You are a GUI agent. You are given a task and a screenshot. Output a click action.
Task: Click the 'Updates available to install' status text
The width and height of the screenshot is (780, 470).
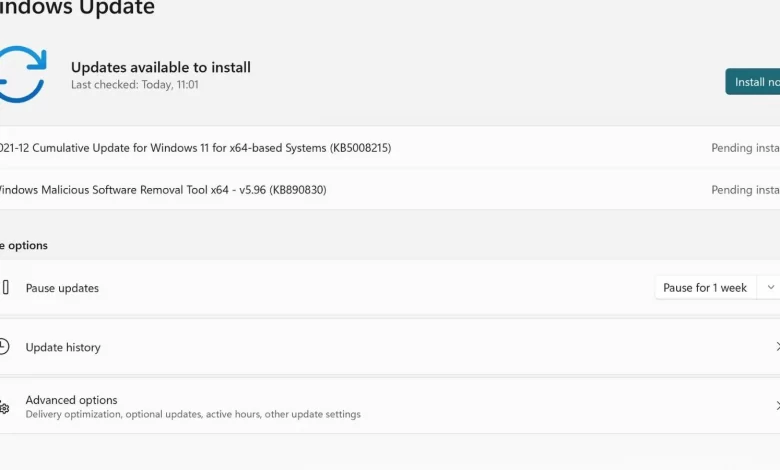coord(161,67)
